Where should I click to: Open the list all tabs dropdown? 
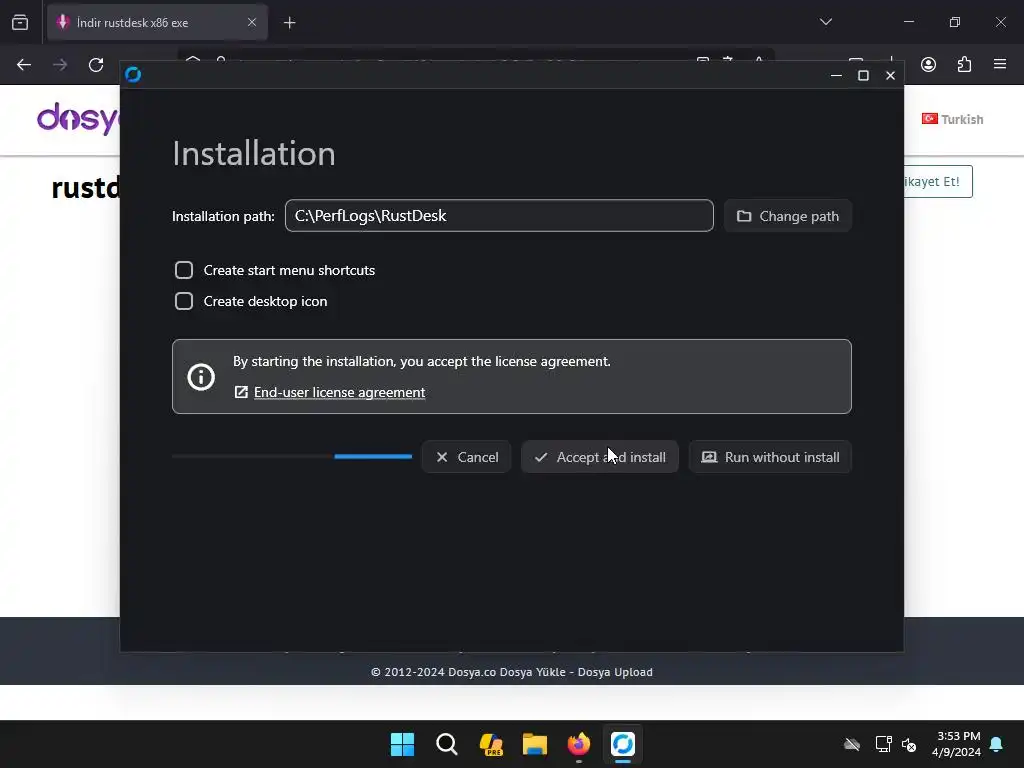pyautogui.click(x=826, y=22)
